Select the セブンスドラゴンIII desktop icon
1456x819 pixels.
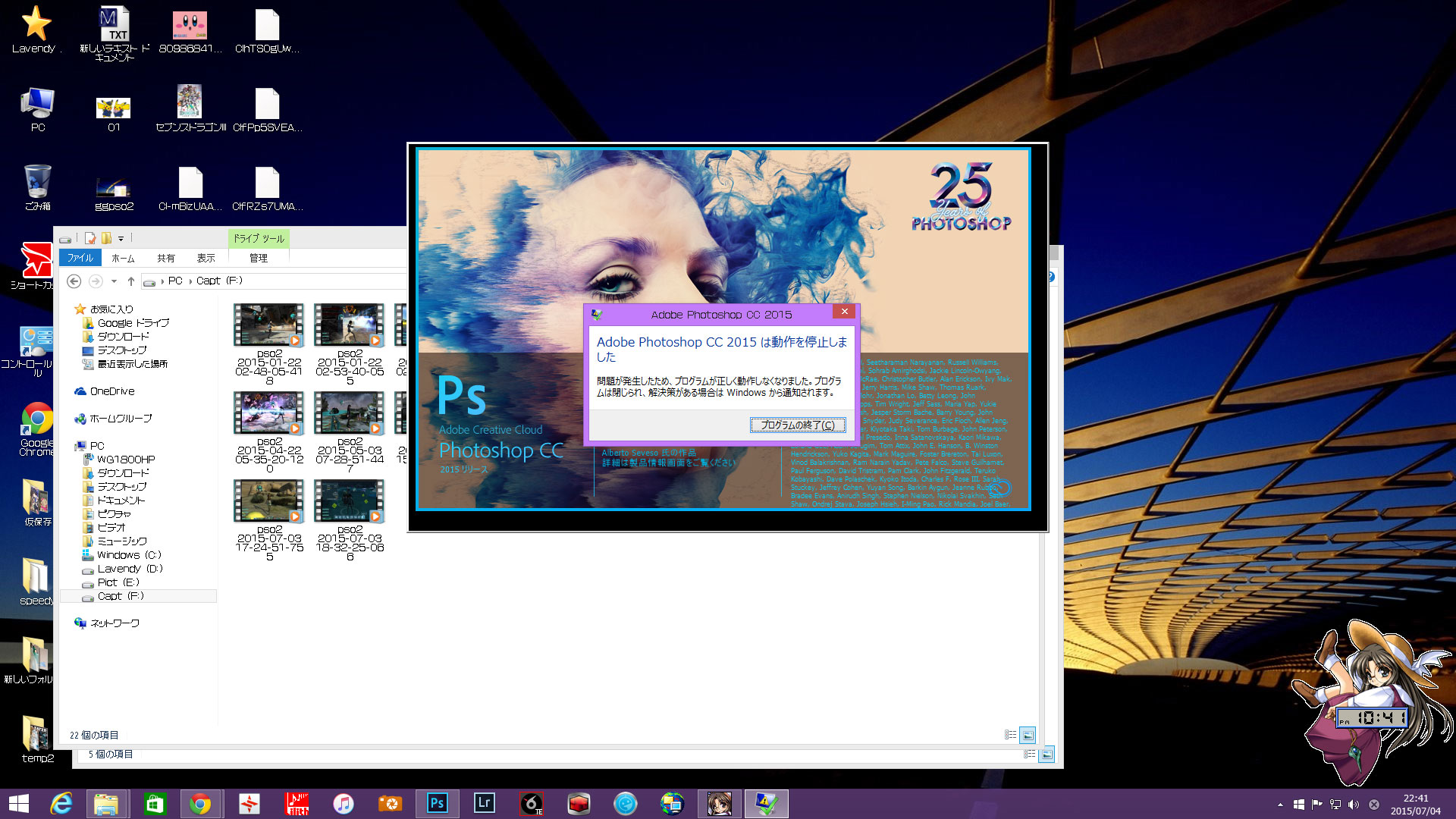pos(190,108)
